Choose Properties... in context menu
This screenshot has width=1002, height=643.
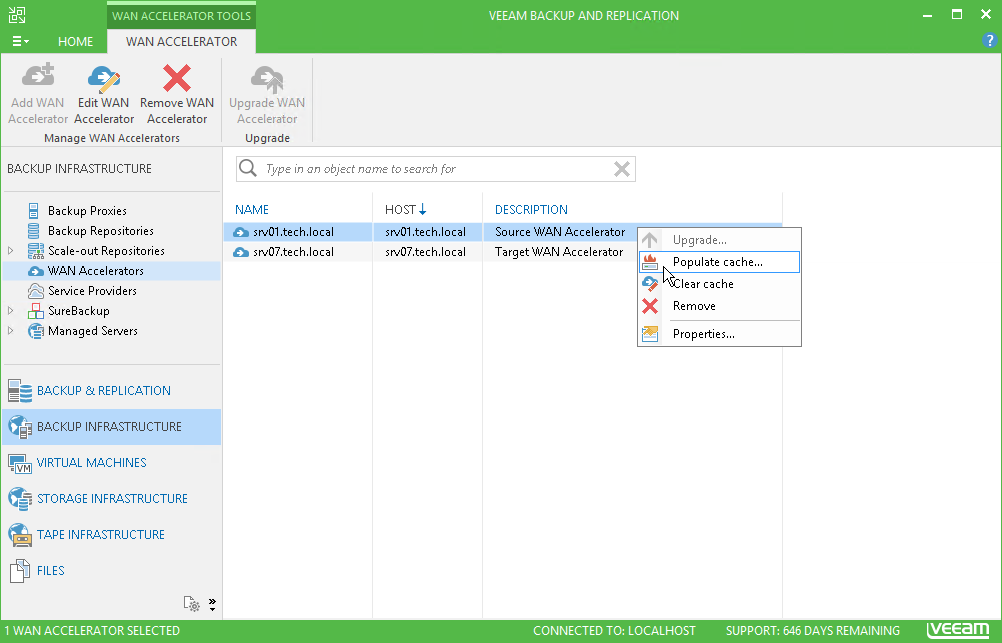click(x=719, y=334)
